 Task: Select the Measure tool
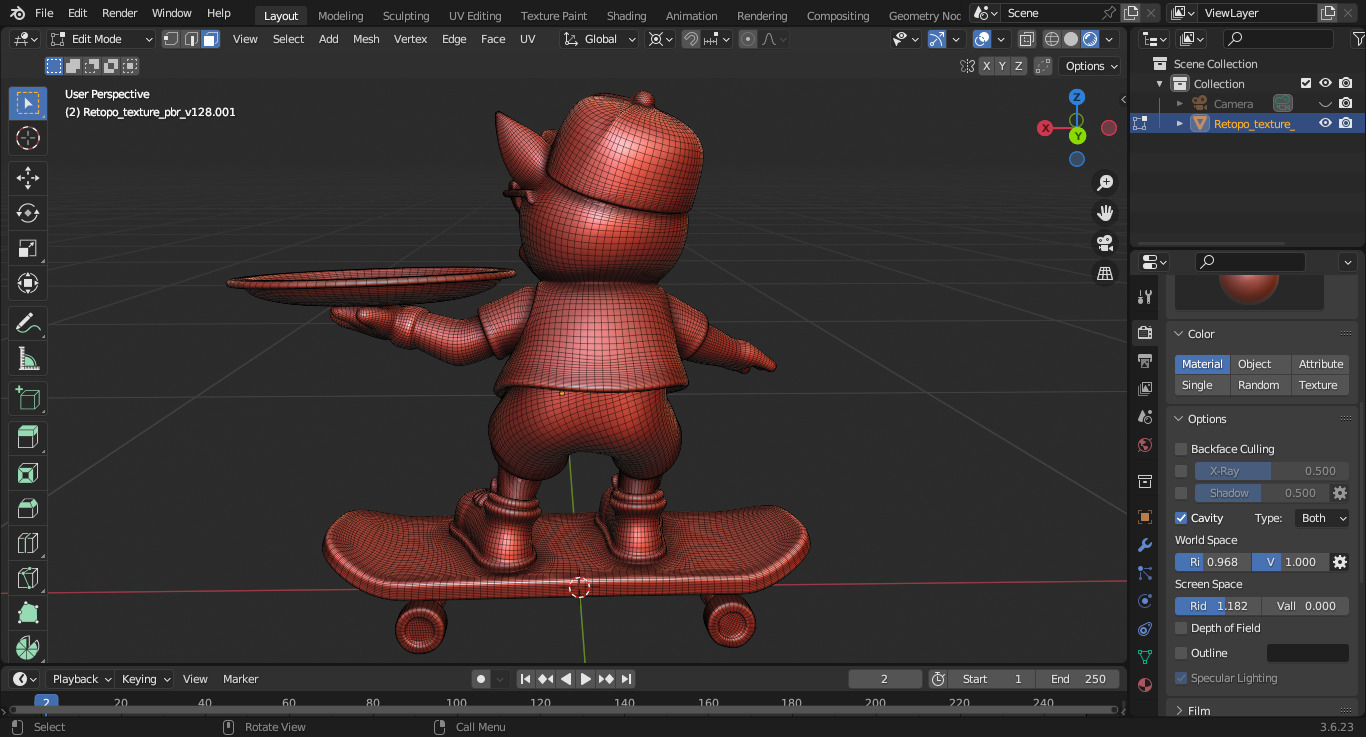point(28,359)
